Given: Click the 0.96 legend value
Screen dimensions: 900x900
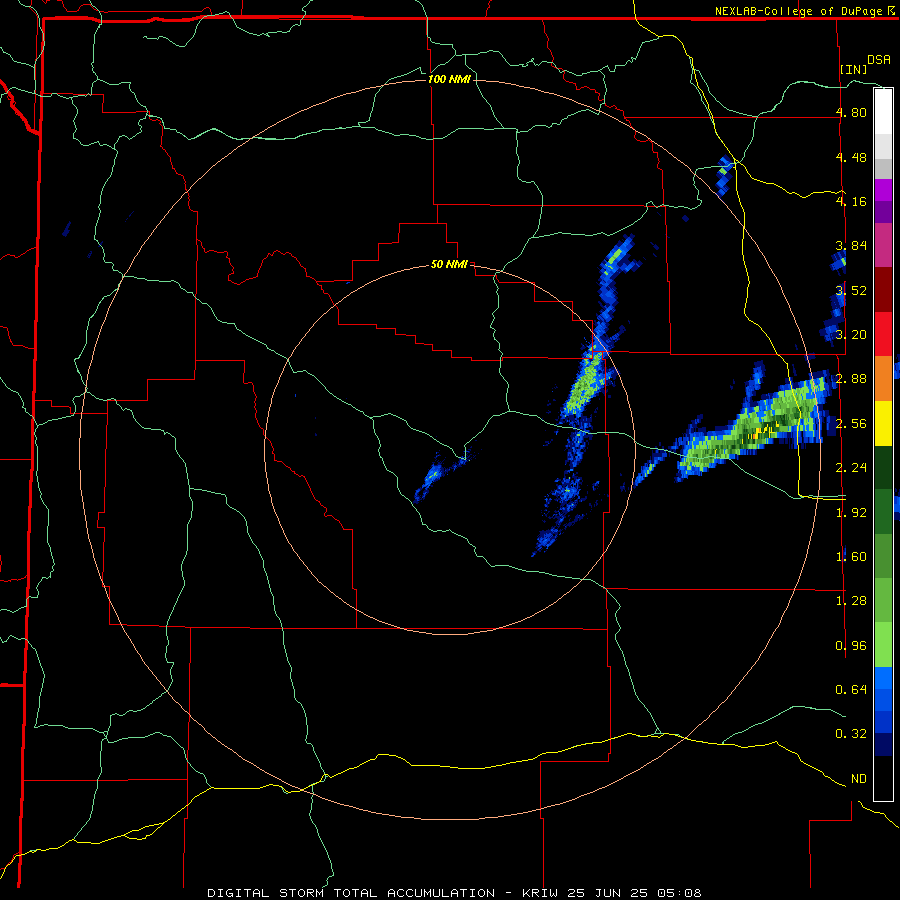Looking at the screenshot, I should point(851,646).
